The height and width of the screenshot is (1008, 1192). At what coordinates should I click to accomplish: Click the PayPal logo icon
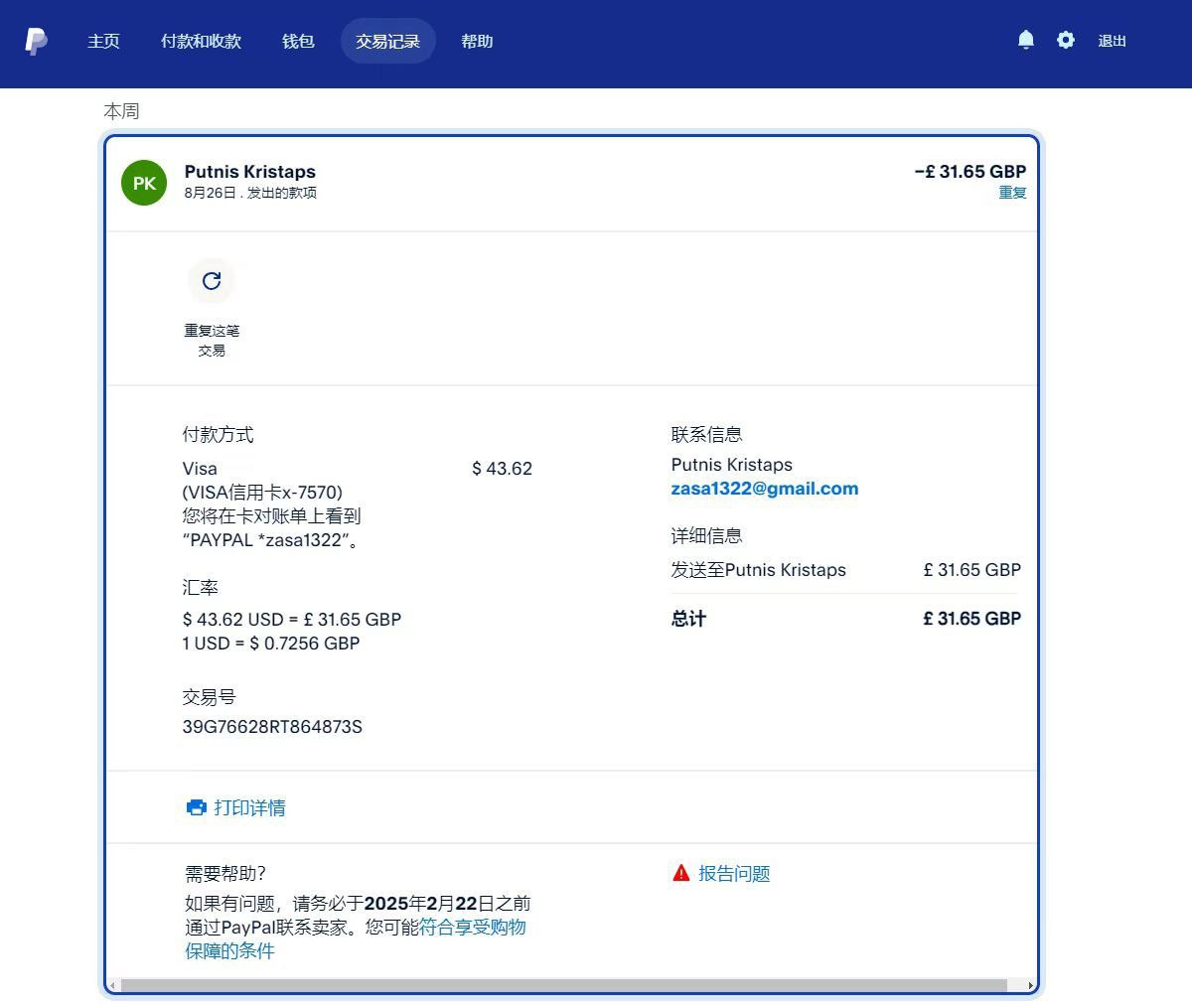tap(36, 41)
